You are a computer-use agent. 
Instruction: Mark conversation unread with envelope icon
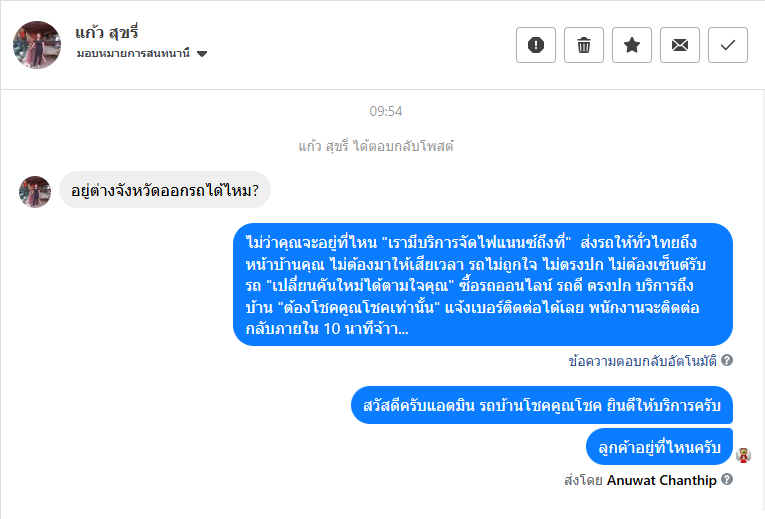[x=680, y=45]
